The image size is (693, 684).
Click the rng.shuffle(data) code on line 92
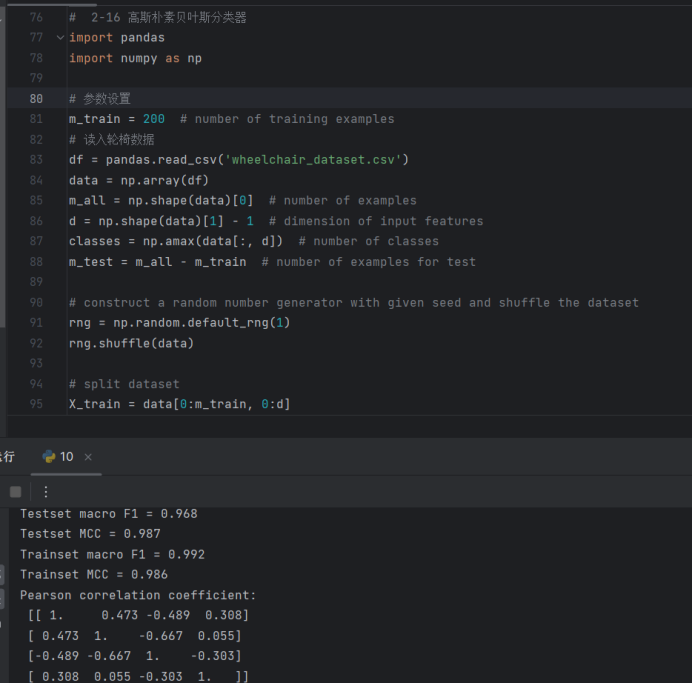point(131,343)
